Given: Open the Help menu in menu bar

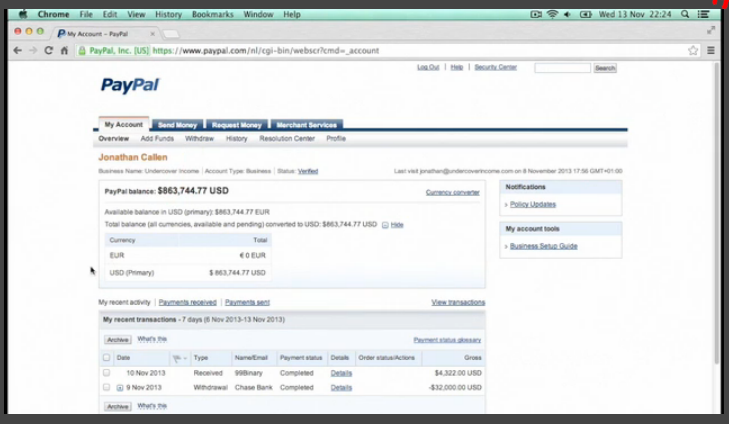Looking at the screenshot, I should [x=292, y=14].
